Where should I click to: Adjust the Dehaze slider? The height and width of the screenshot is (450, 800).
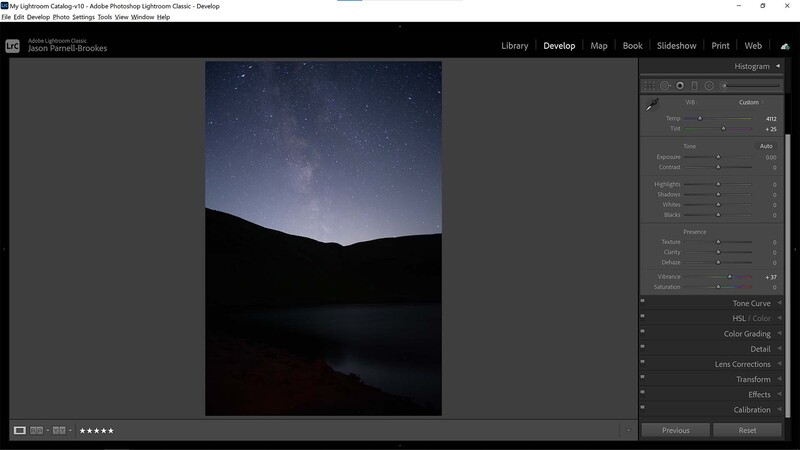[717, 262]
